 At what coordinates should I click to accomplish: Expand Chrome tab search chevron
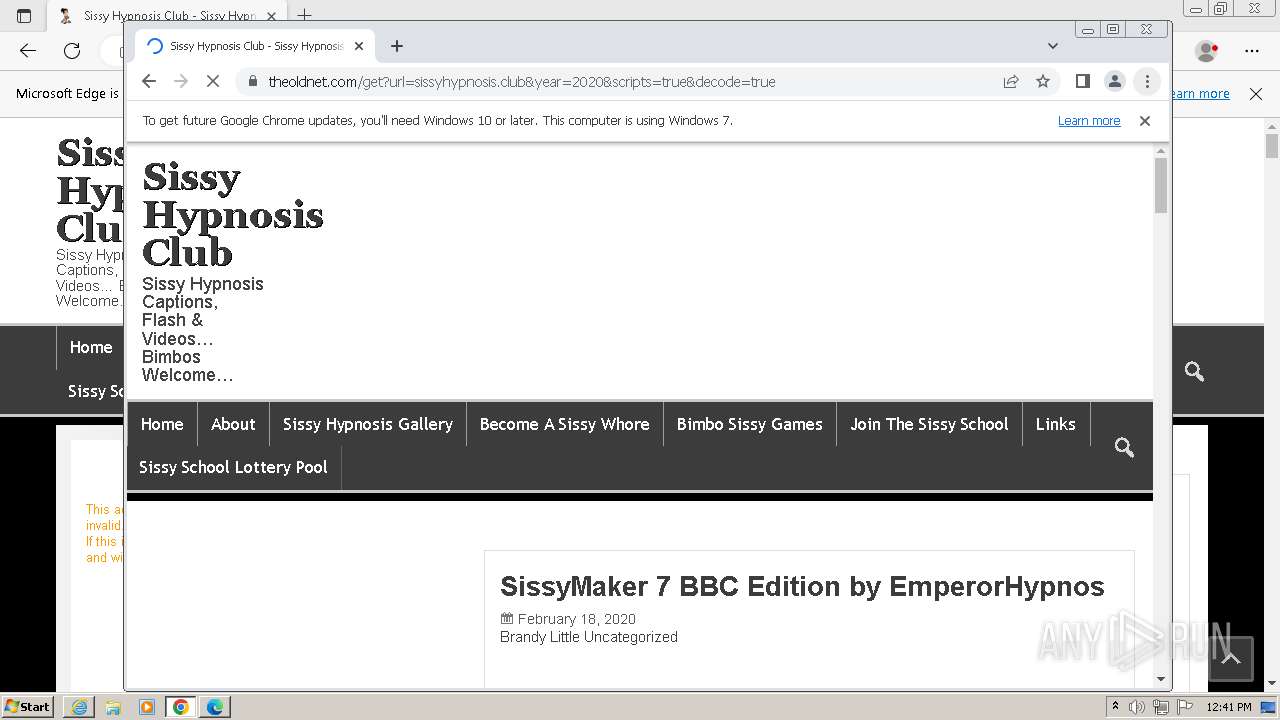click(x=1053, y=46)
